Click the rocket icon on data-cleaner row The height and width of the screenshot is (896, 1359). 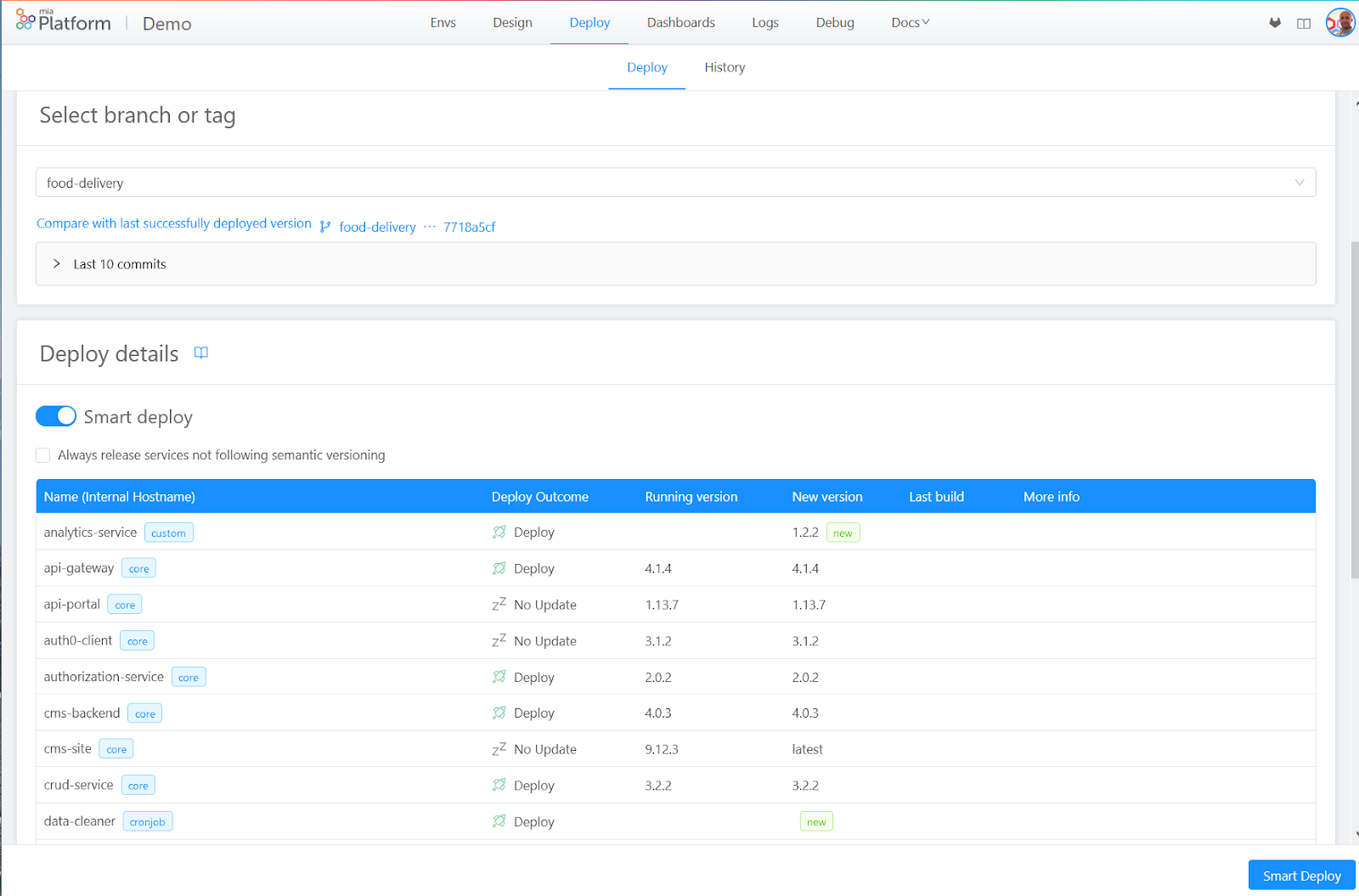click(x=499, y=820)
